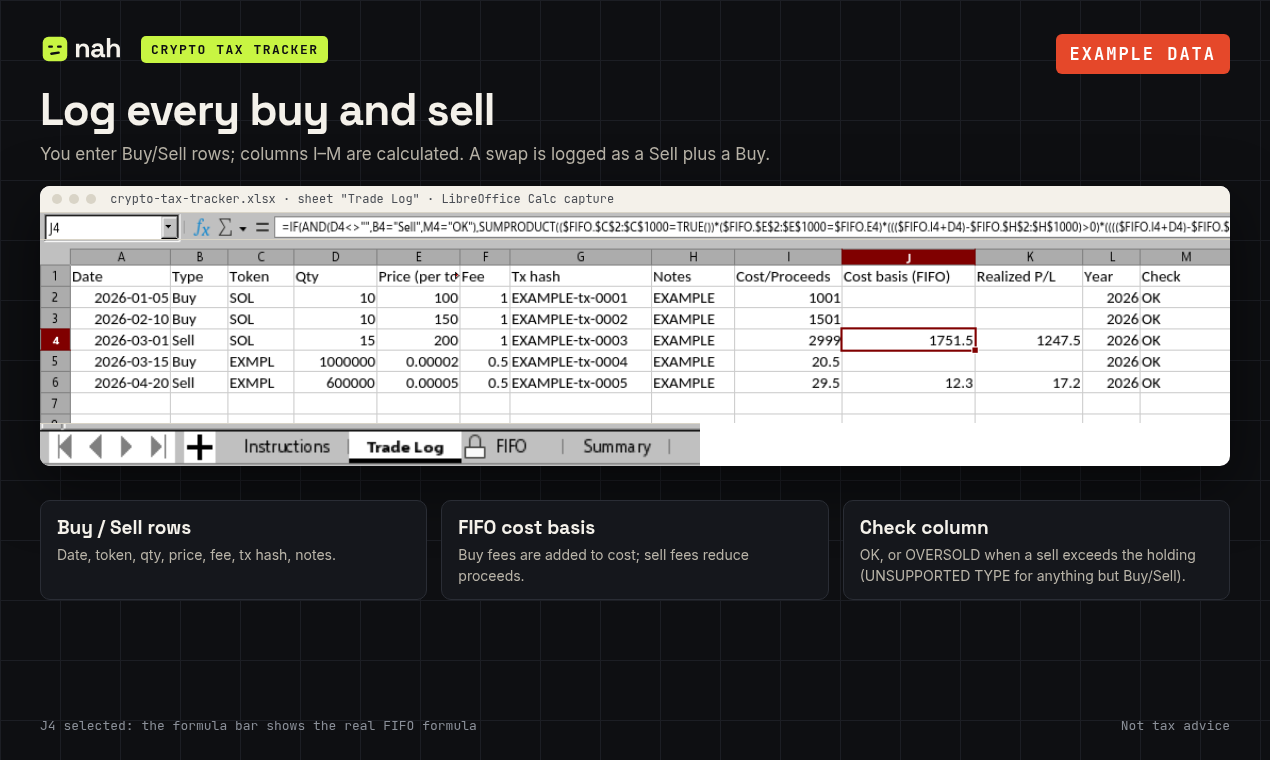1270x760 pixels.
Task: Select the cost cell 2999
Action: click(x=788, y=340)
